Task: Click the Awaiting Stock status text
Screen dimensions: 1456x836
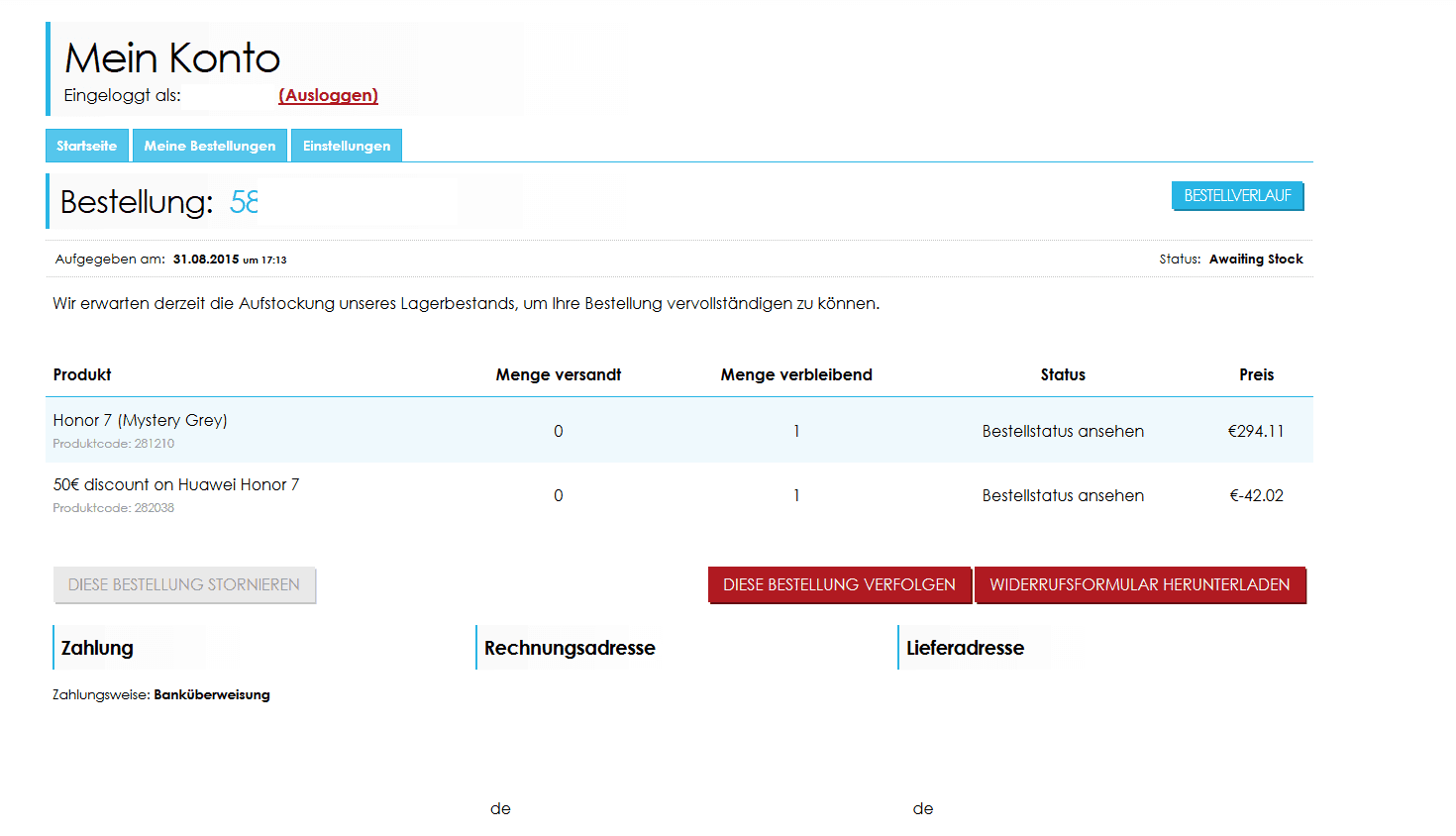Action: point(1256,259)
